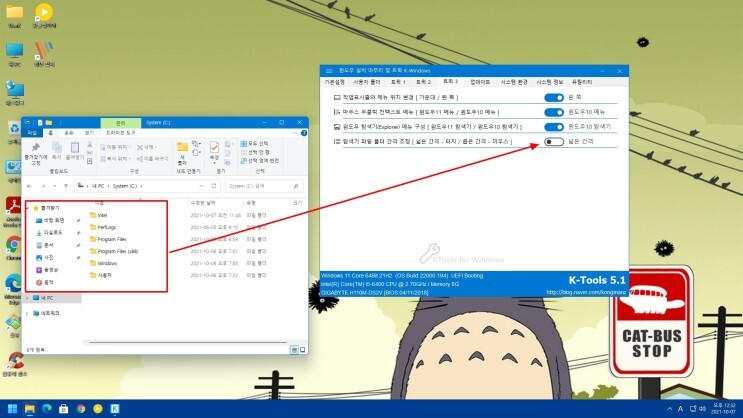Viewport: 743px width, 418px height.
Task: Open 공유 ribbon tab in Explorer
Action: click(x=69, y=133)
